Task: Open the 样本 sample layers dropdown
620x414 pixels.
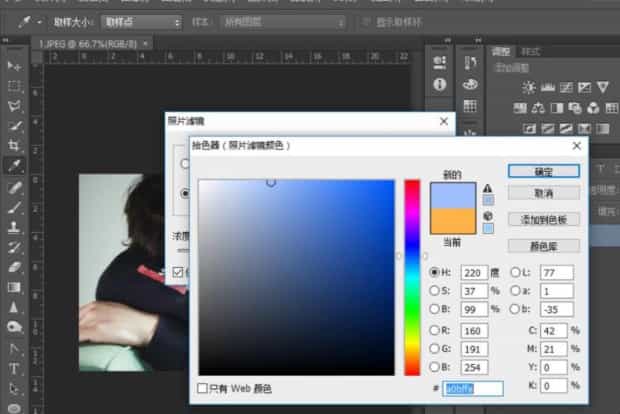Action: [x=284, y=22]
